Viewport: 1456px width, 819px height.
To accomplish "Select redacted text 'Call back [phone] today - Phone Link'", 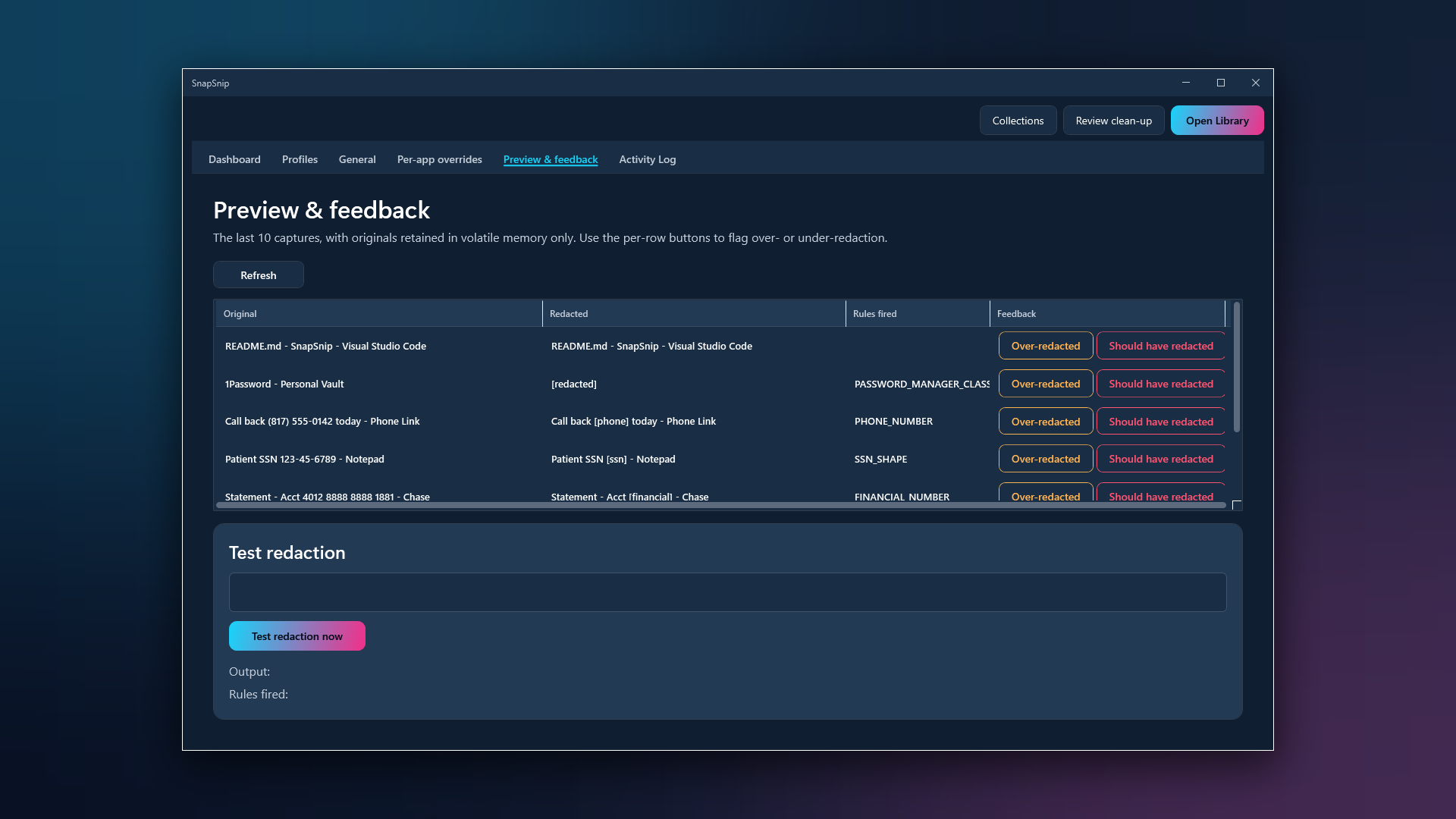I will [x=633, y=422].
